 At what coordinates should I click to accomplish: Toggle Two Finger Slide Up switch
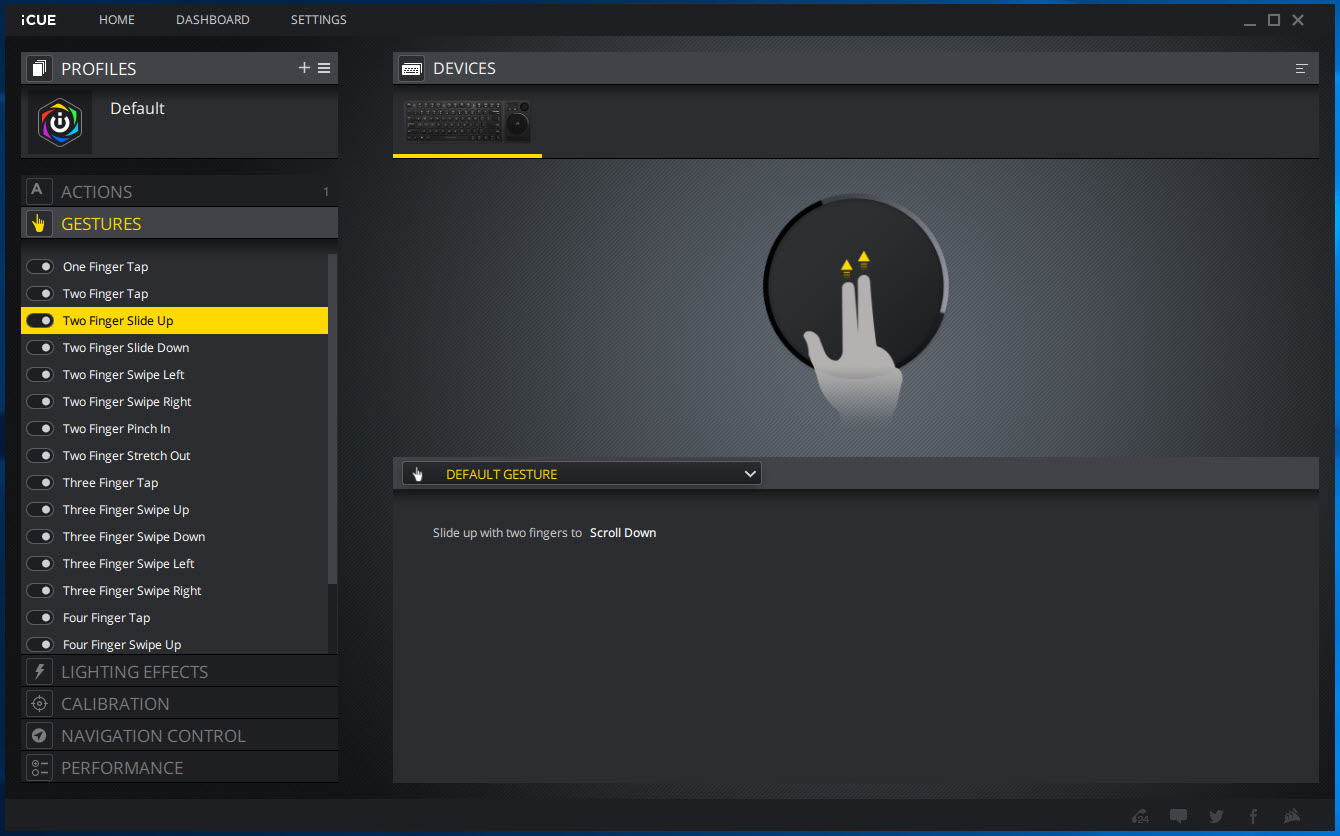click(x=40, y=321)
